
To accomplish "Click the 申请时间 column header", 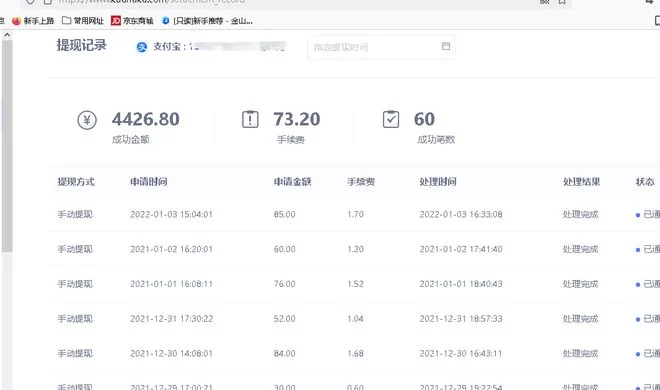I will pyautogui.click(x=149, y=182).
